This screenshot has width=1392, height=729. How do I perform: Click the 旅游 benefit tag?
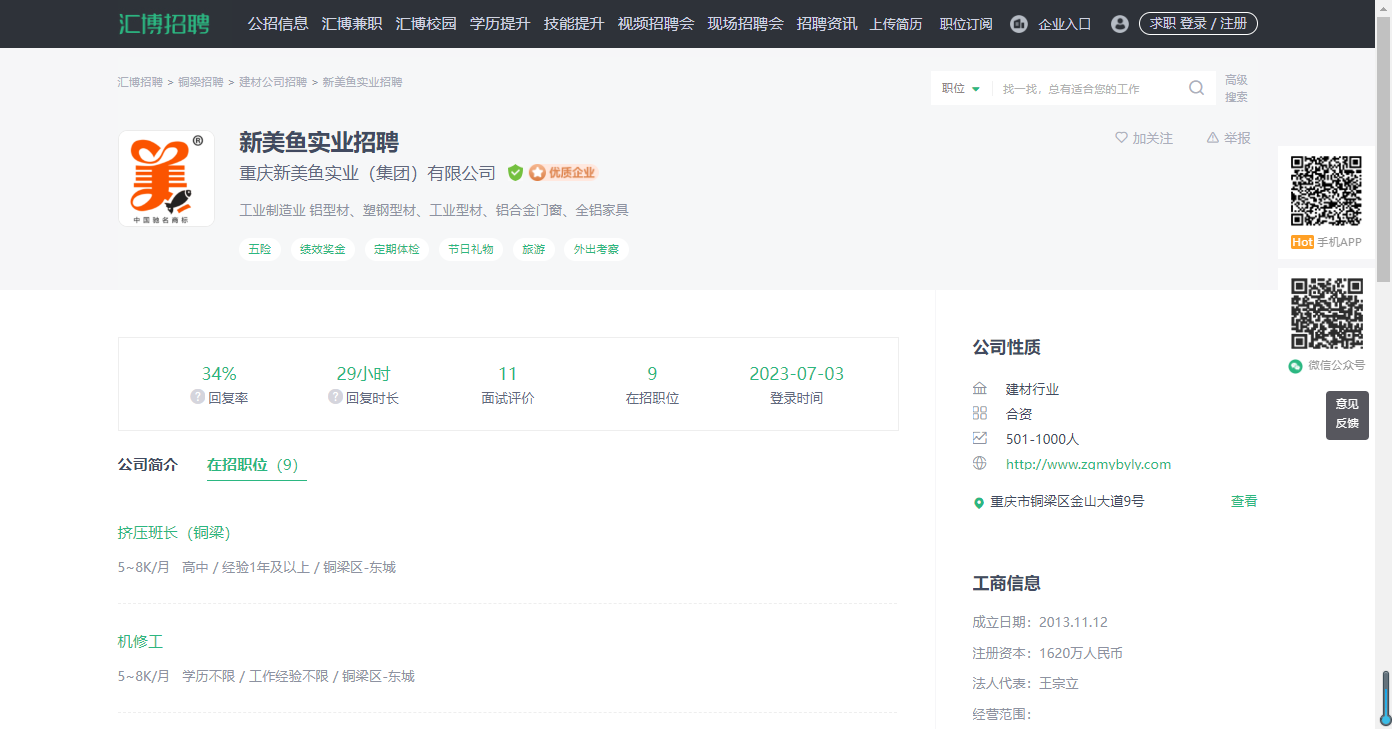(534, 249)
